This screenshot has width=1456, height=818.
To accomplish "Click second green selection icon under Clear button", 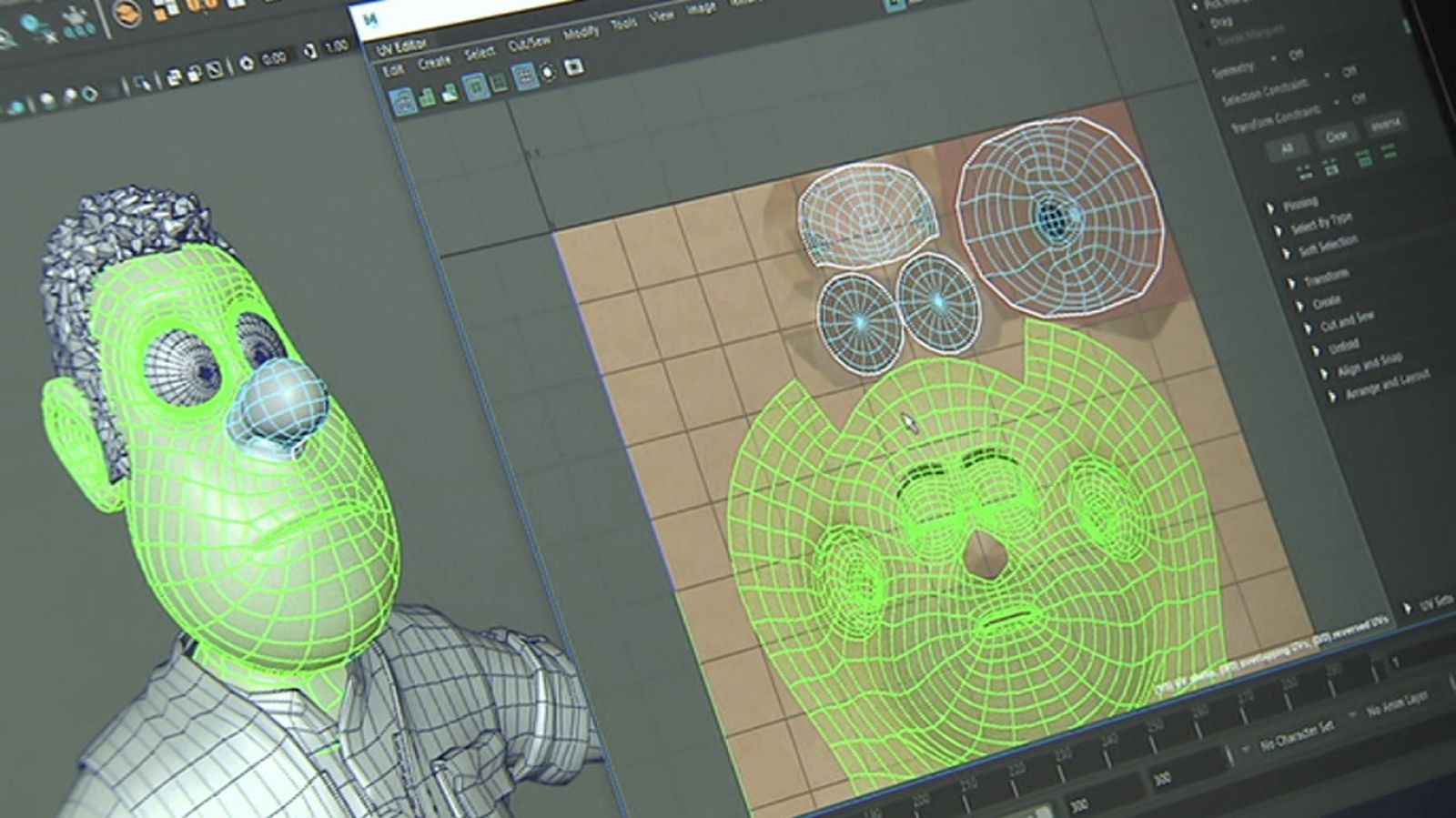I will (1330, 166).
